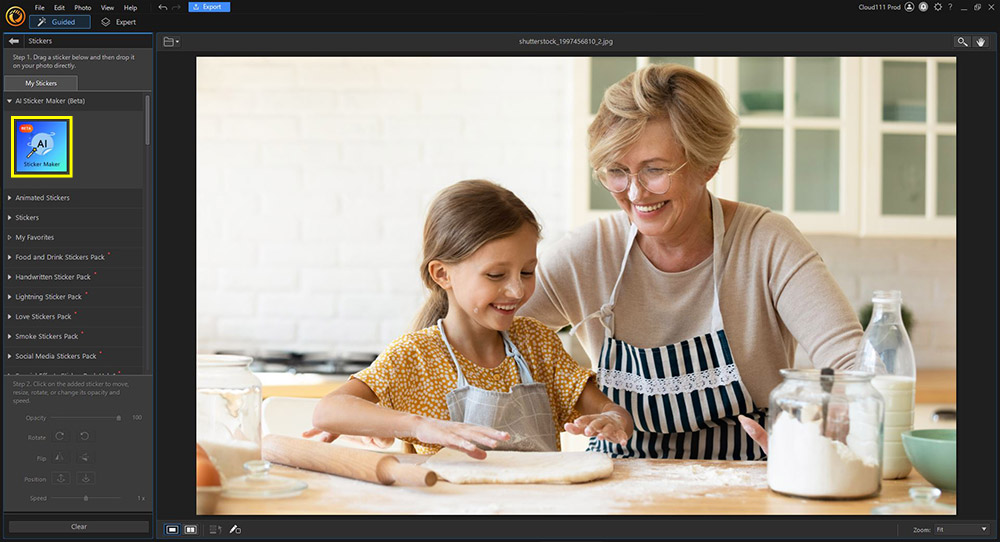The height and width of the screenshot is (542, 1000).
Task: Click the sticker list scrollbar
Action: click(x=147, y=120)
